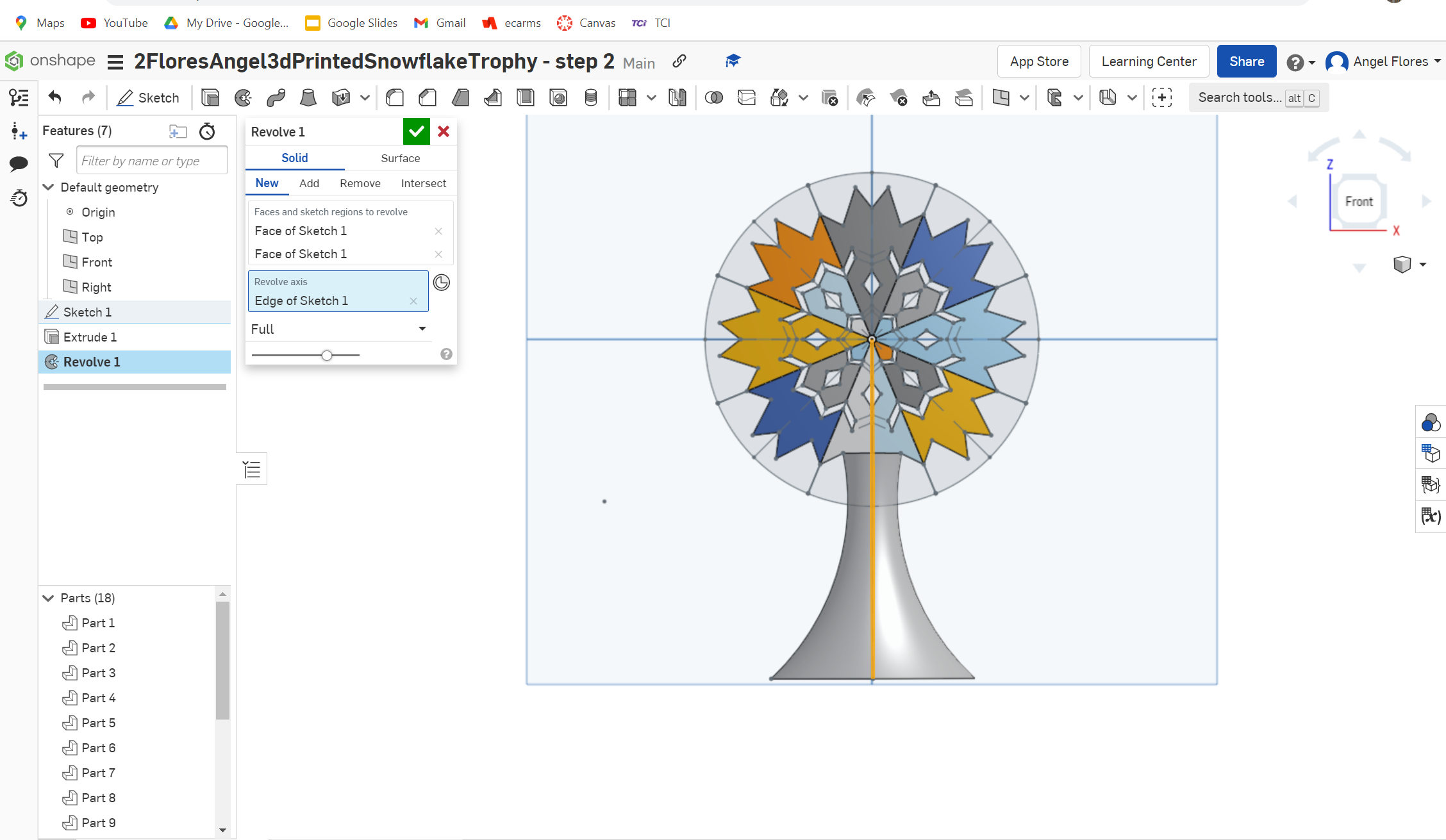Toggle opposite direction on revolve axis

[x=442, y=283]
